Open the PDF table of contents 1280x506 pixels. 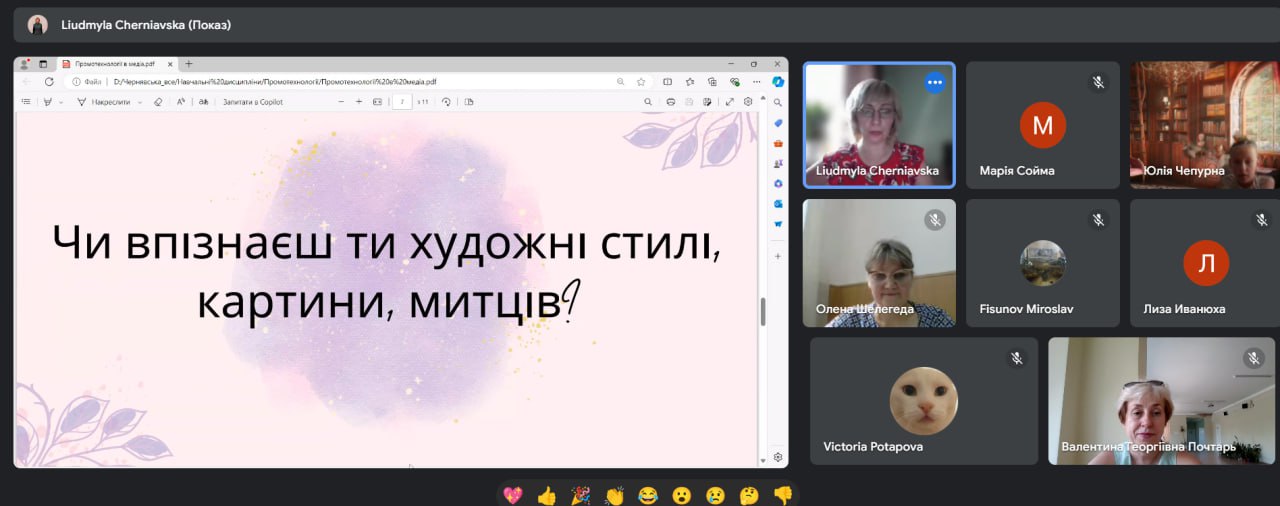pos(25,102)
